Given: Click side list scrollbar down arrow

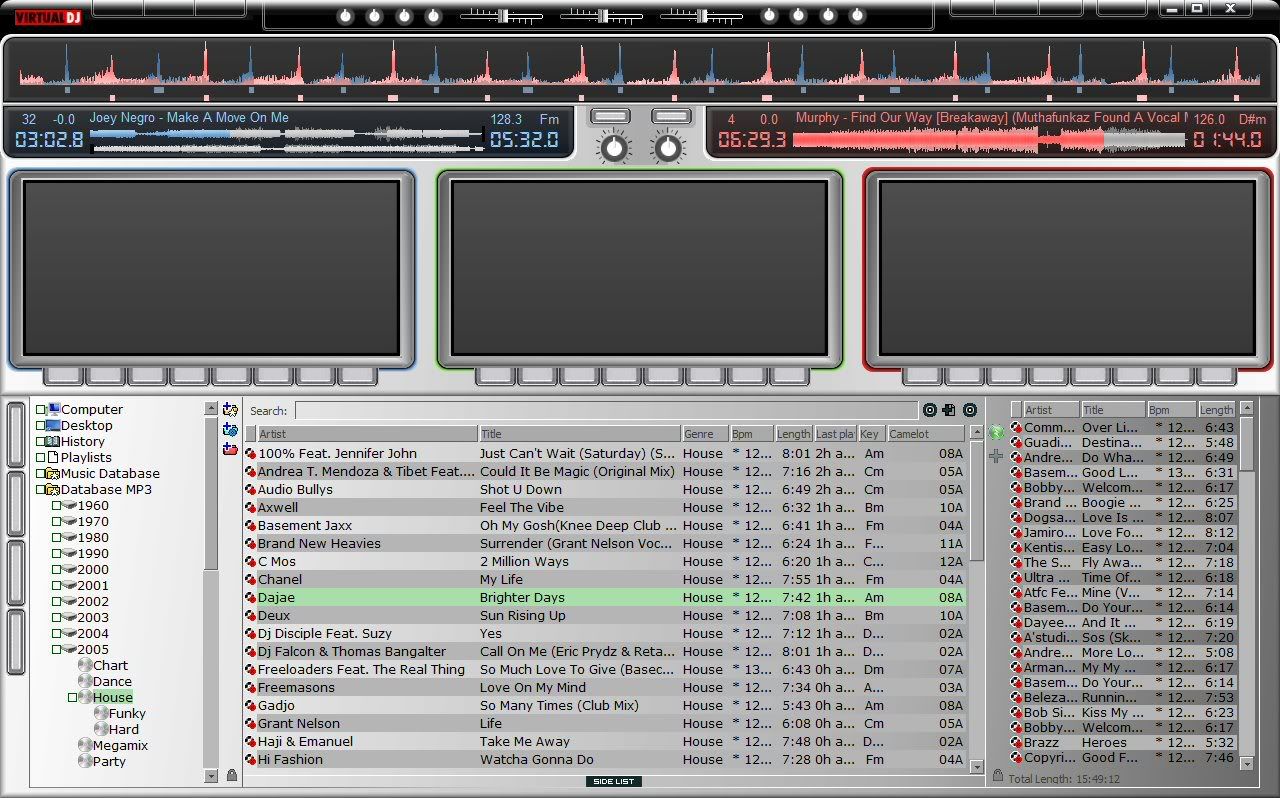Looking at the screenshot, I should (x=1247, y=764).
